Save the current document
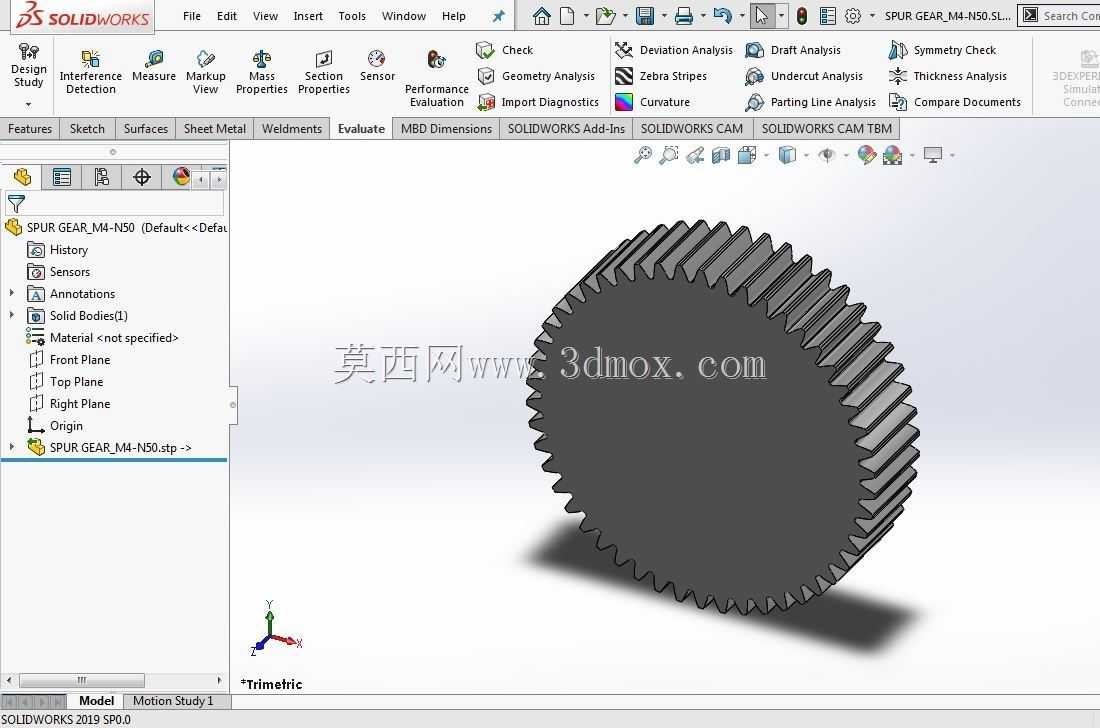 [645, 15]
